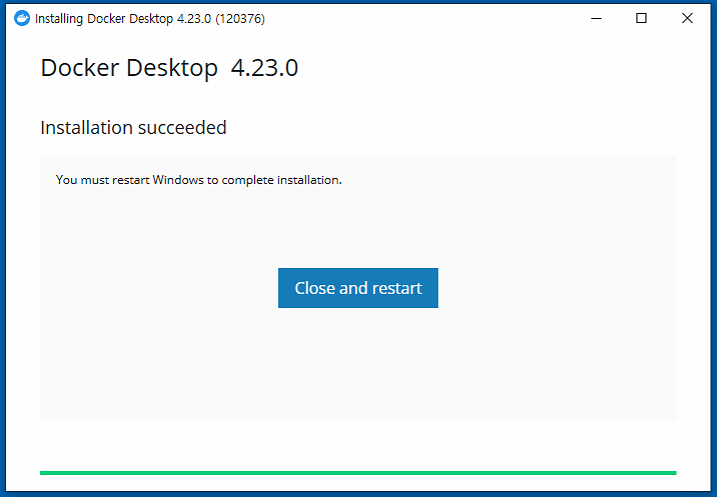Select the "Installation succeeded" status text
The height and width of the screenshot is (497, 717).
point(133,128)
